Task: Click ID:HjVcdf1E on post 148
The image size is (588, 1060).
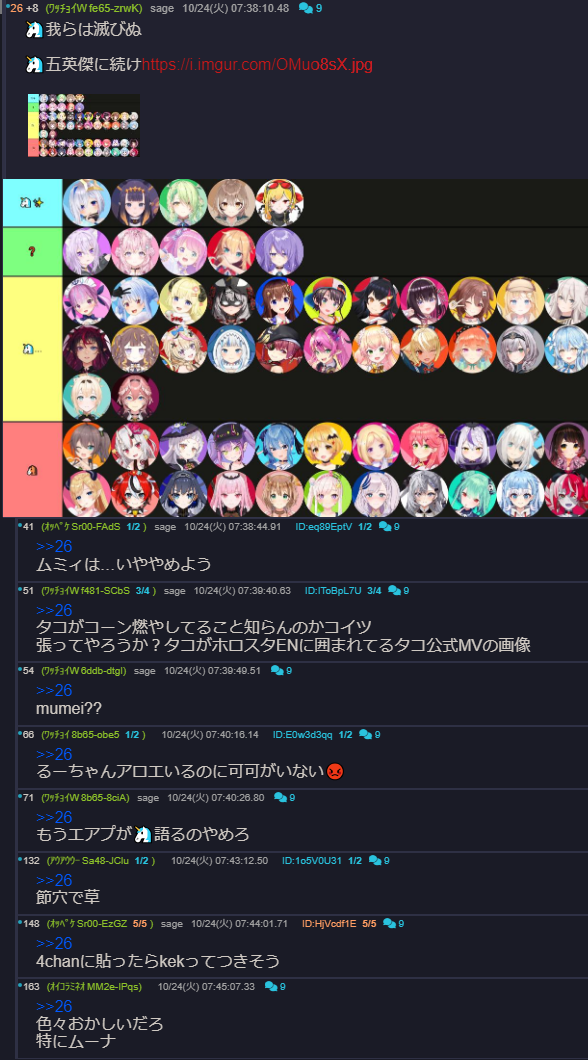Action: click(329, 923)
